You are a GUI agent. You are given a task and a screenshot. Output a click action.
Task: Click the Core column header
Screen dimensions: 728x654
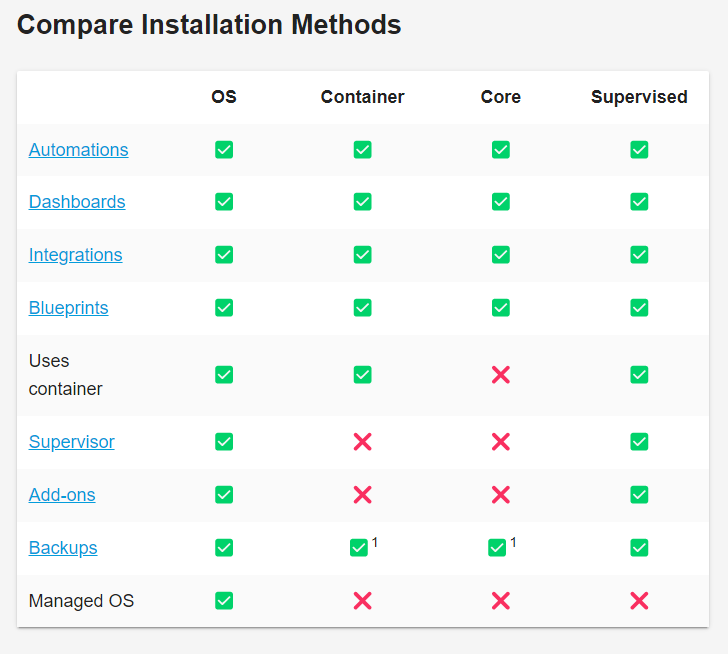pyautogui.click(x=501, y=97)
